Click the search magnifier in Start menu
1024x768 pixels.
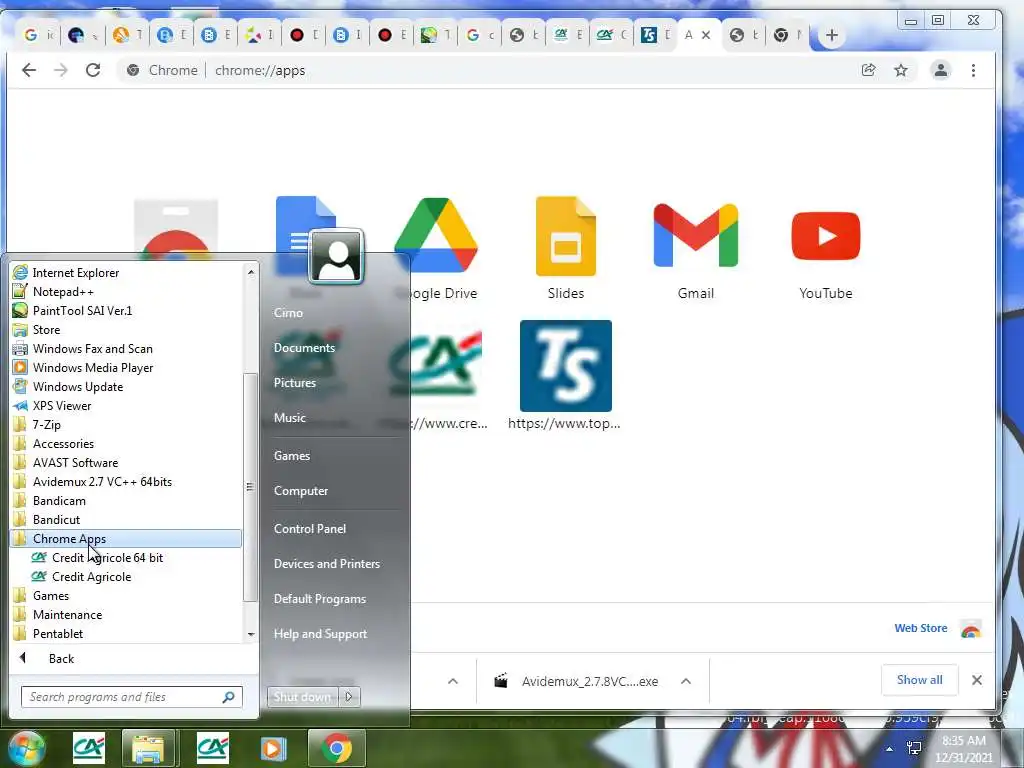click(x=228, y=697)
